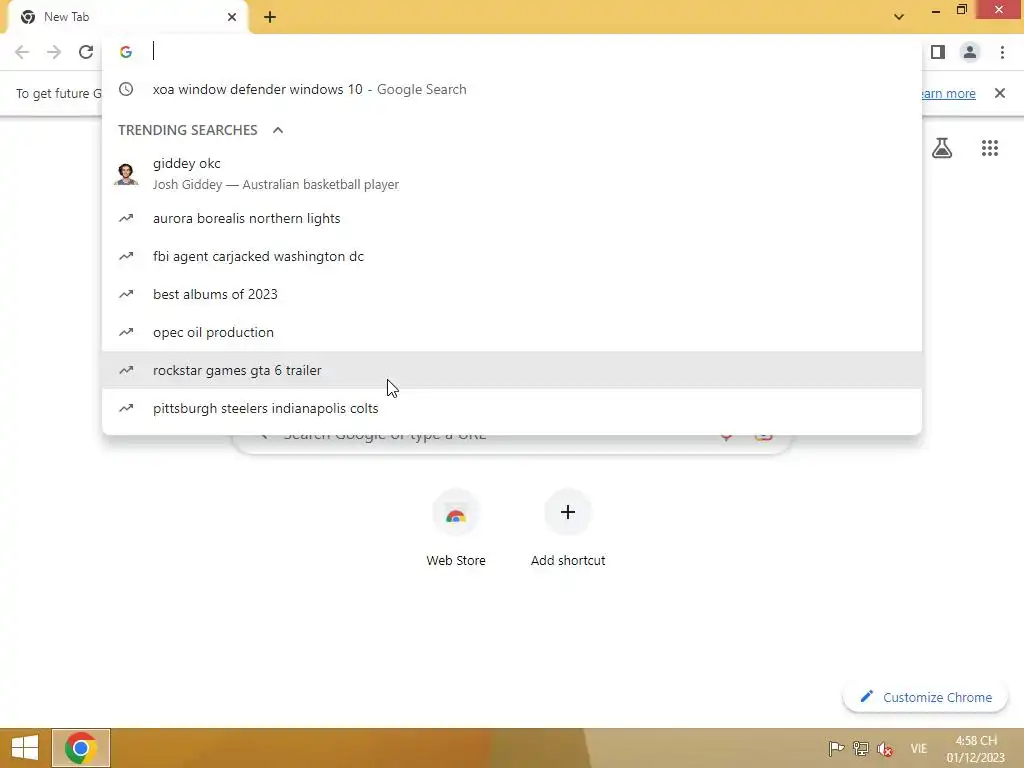The height and width of the screenshot is (768, 1024).
Task: Dismiss the info bar with its X
Action: pos(999,93)
